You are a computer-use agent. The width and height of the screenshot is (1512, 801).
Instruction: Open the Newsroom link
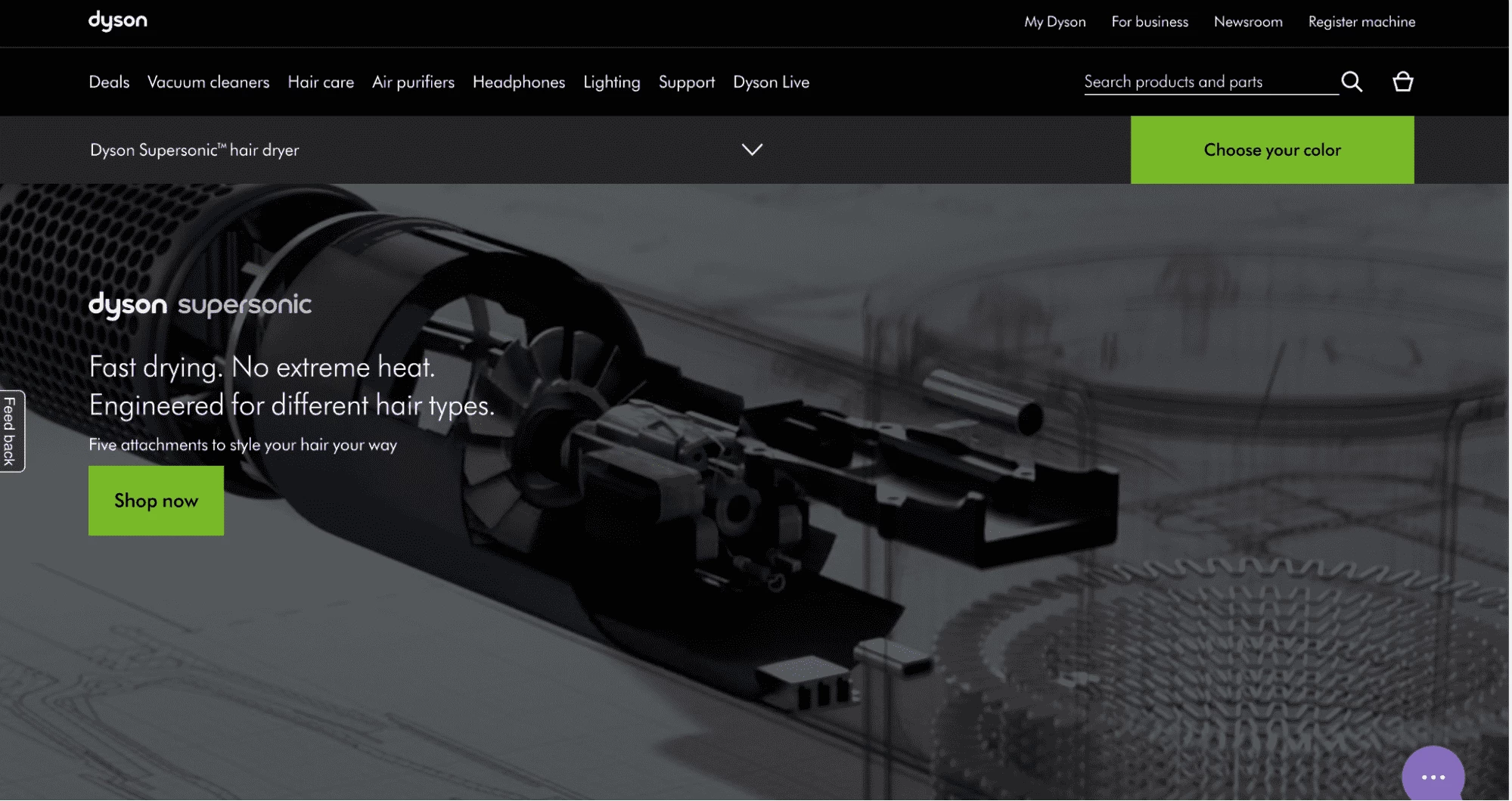[x=1248, y=22]
